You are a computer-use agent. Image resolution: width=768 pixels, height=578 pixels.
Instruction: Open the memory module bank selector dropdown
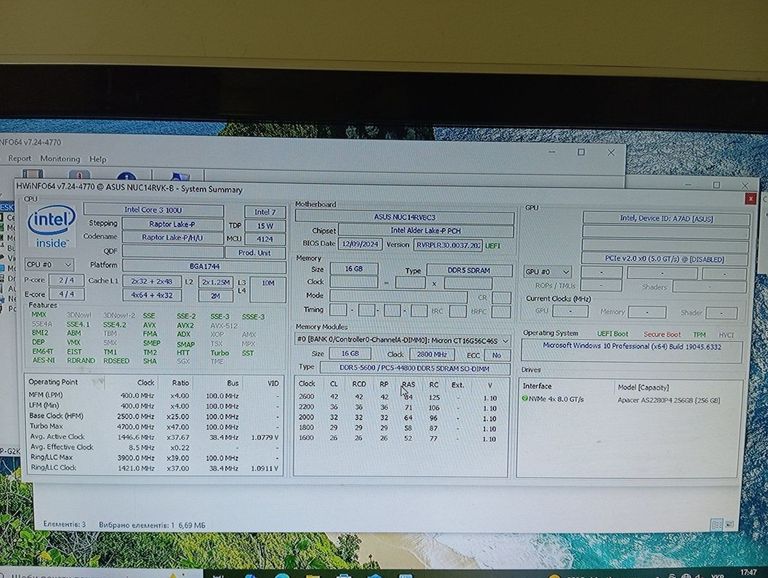pyautogui.click(x=402, y=340)
